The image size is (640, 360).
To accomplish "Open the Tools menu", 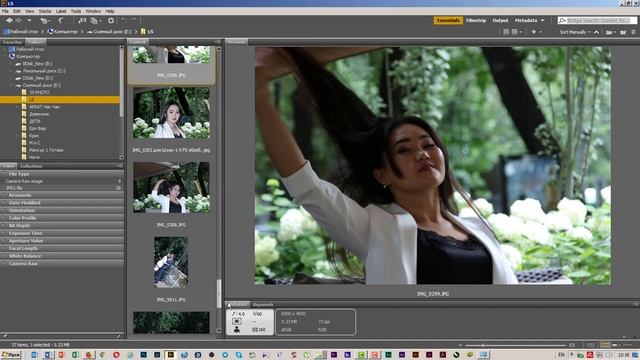I will (76, 11).
